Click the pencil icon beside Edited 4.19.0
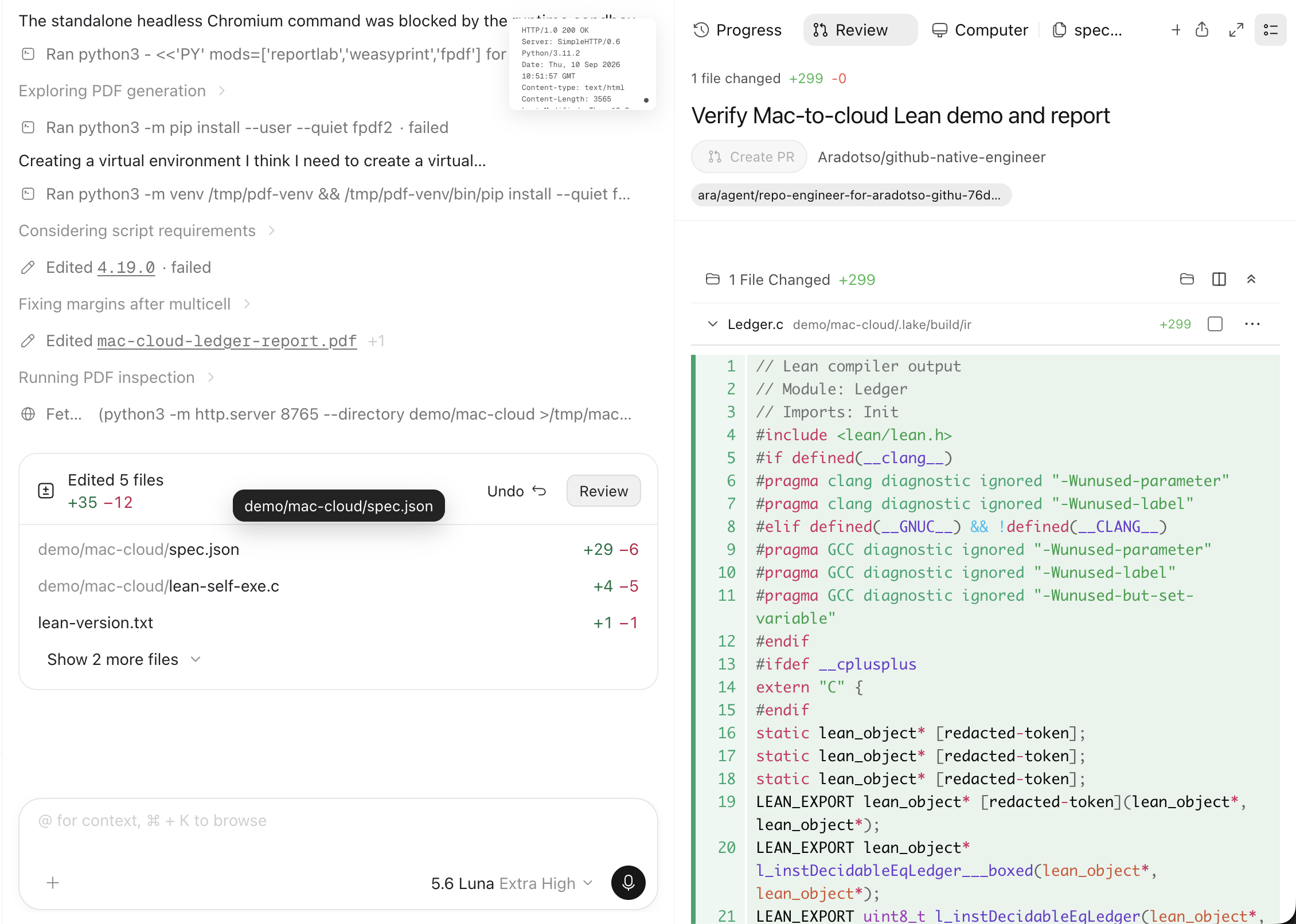Viewport: 1296px width, 924px height. pyautogui.click(x=28, y=267)
